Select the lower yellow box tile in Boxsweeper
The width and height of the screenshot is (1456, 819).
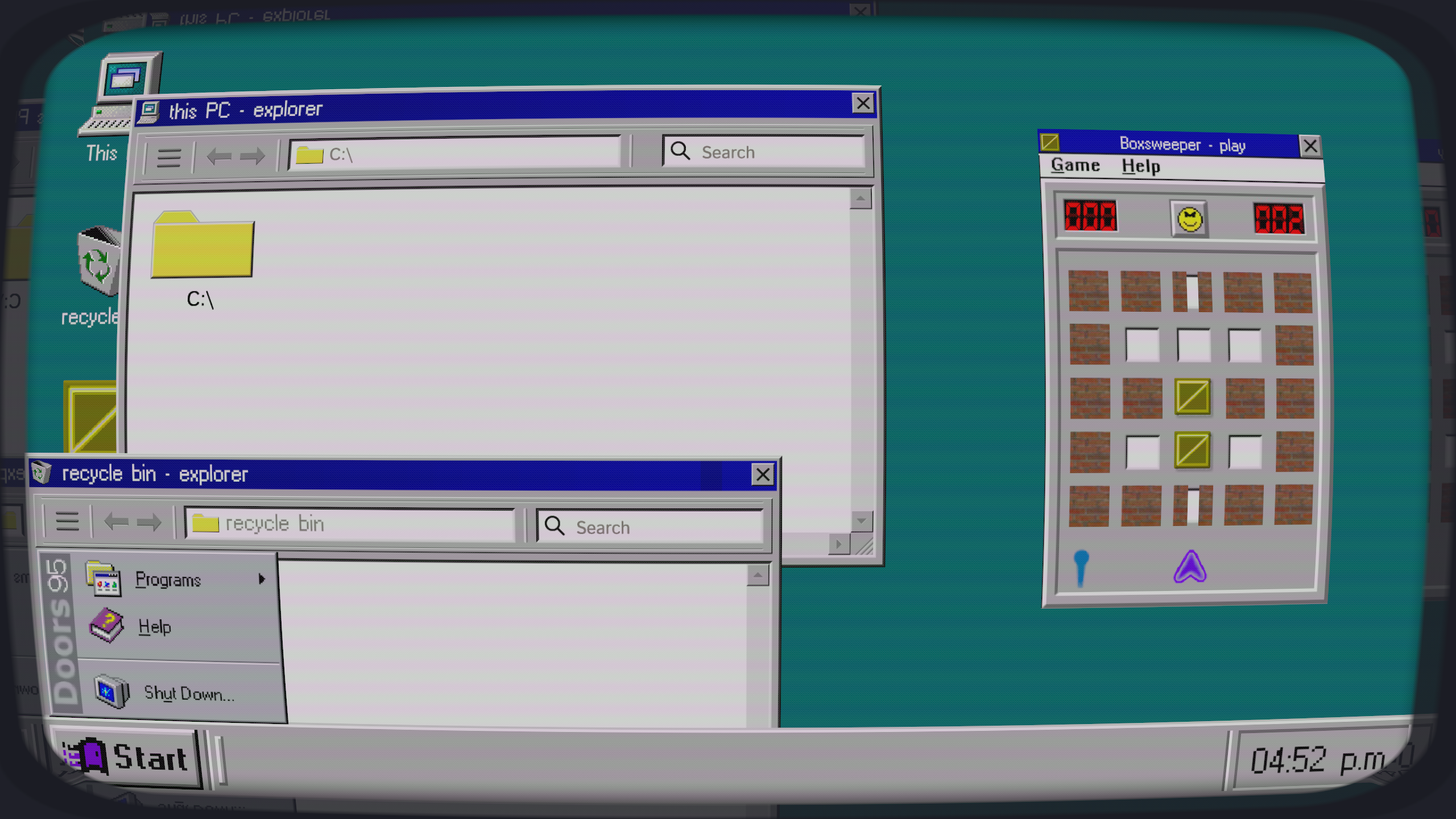[1192, 450]
